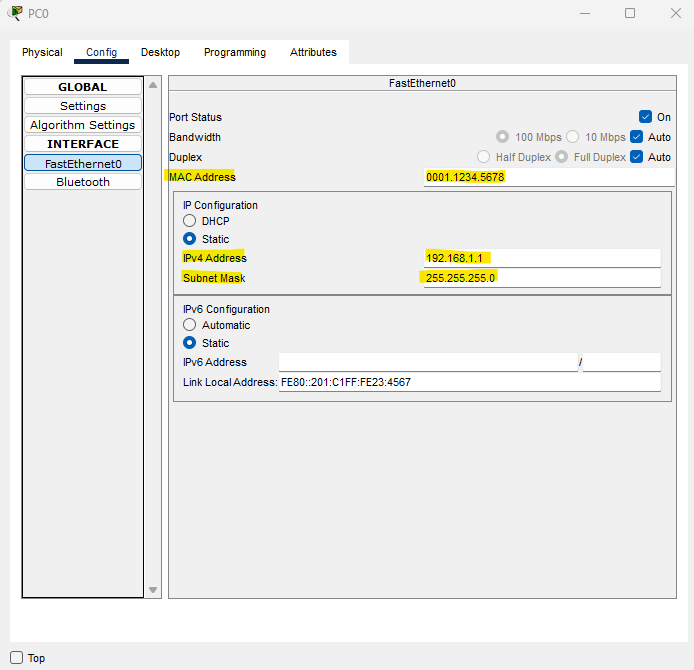Click the IPv6 Configuration heading
694x670 pixels.
click(226, 309)
